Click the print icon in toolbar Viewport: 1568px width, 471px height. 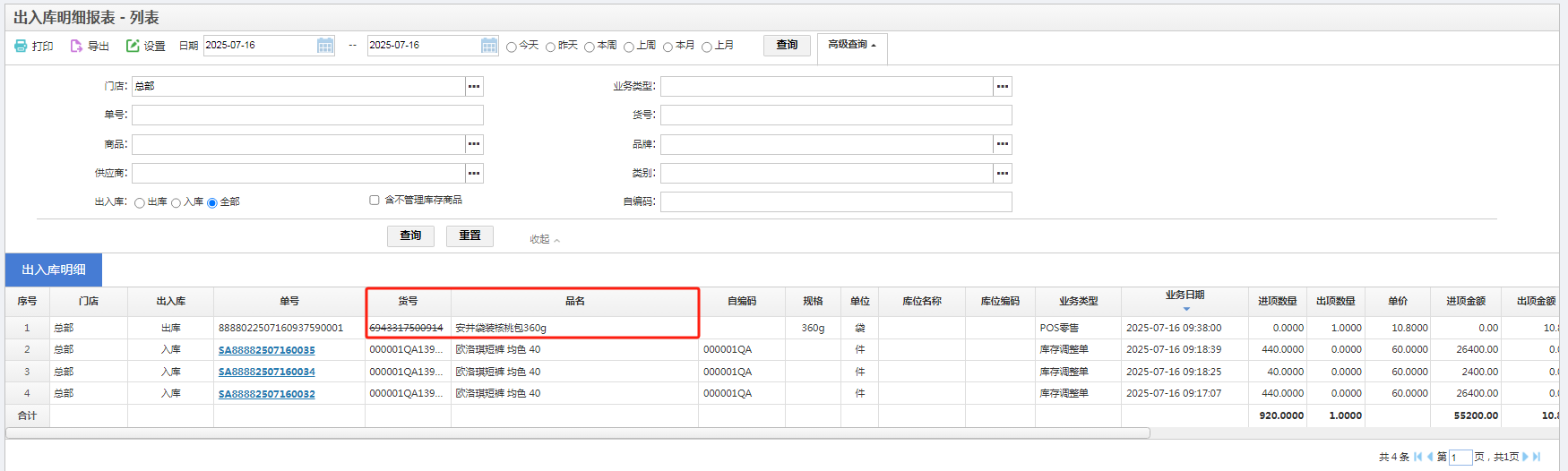coord(21,46)
